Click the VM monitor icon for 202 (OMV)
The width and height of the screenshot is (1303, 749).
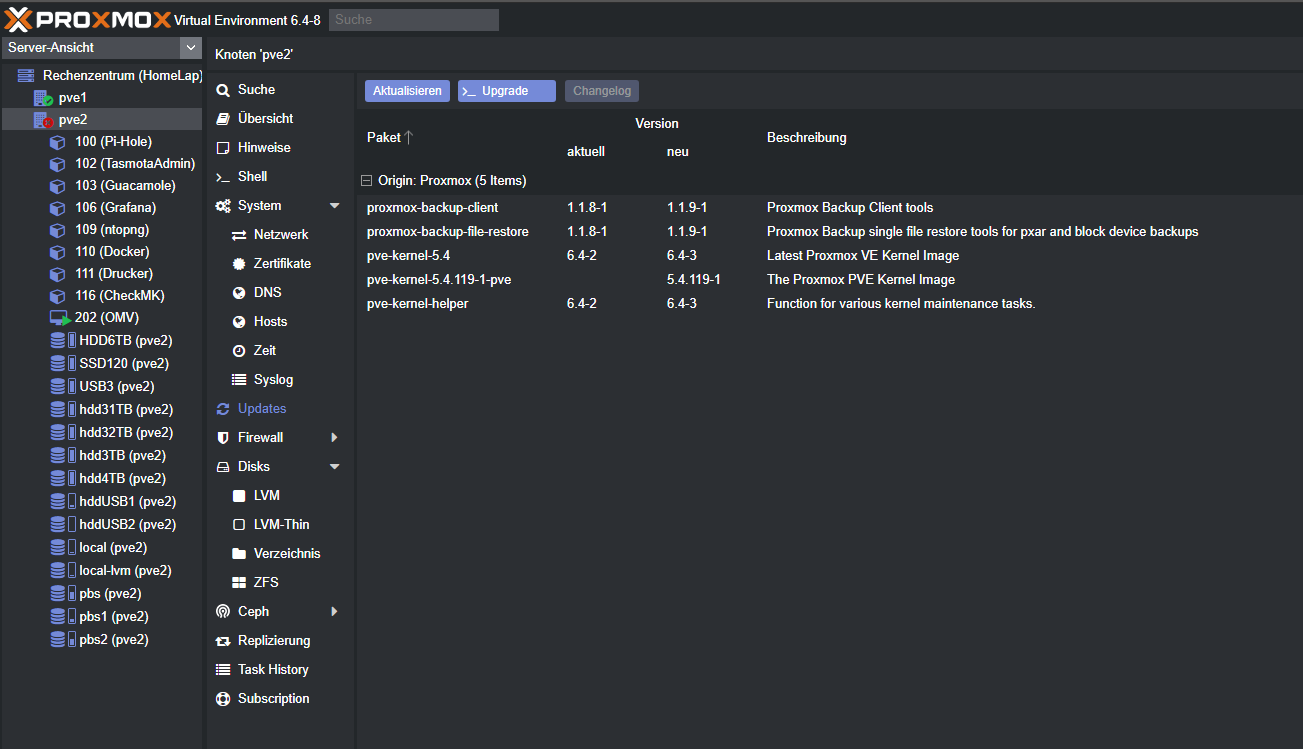tap(59, 318)
